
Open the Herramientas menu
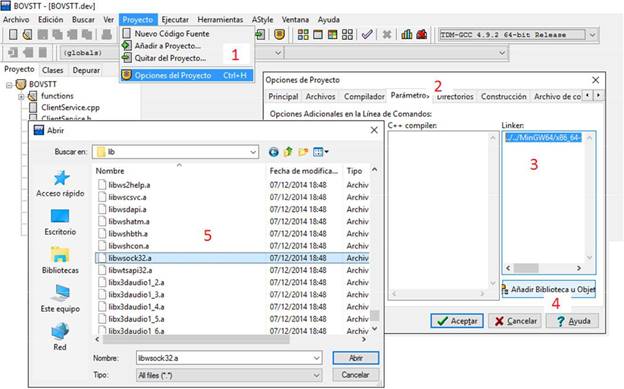click(220, 20)
